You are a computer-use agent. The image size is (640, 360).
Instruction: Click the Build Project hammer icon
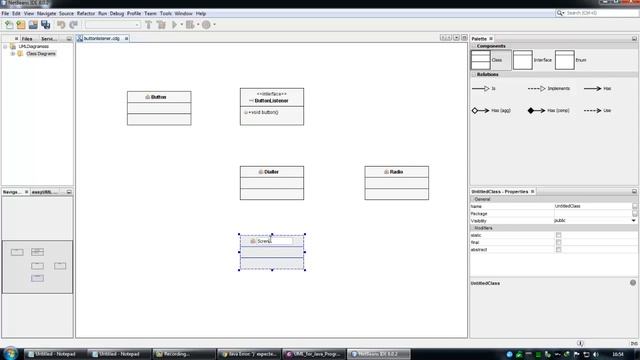point(149,25)
